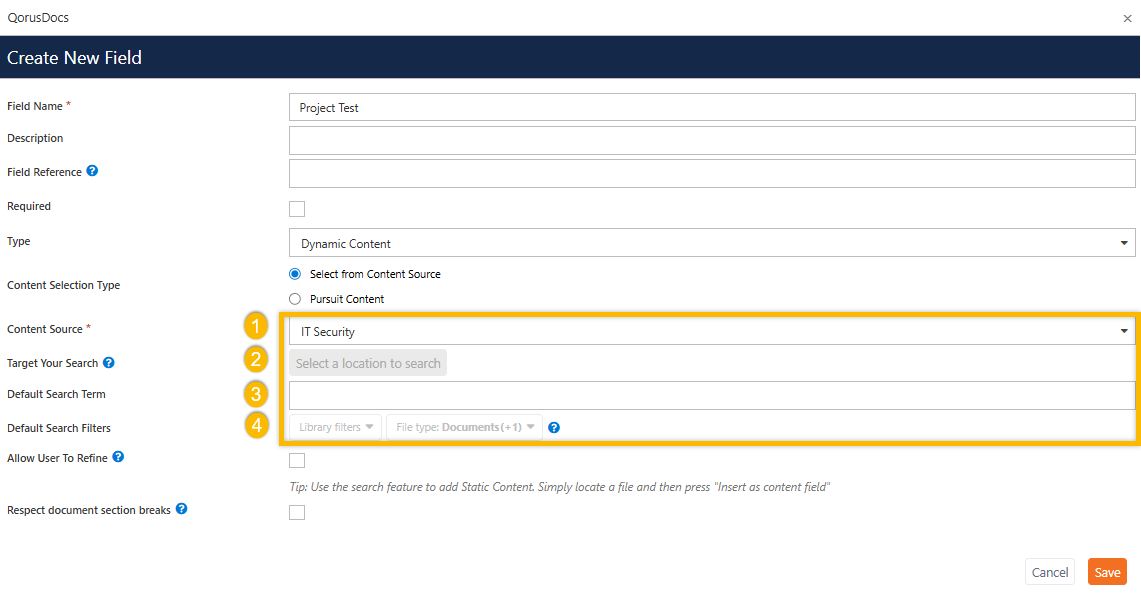Close the QorusDocs dialog window
1141x601 pixels.
click(x=1127, y=18)
